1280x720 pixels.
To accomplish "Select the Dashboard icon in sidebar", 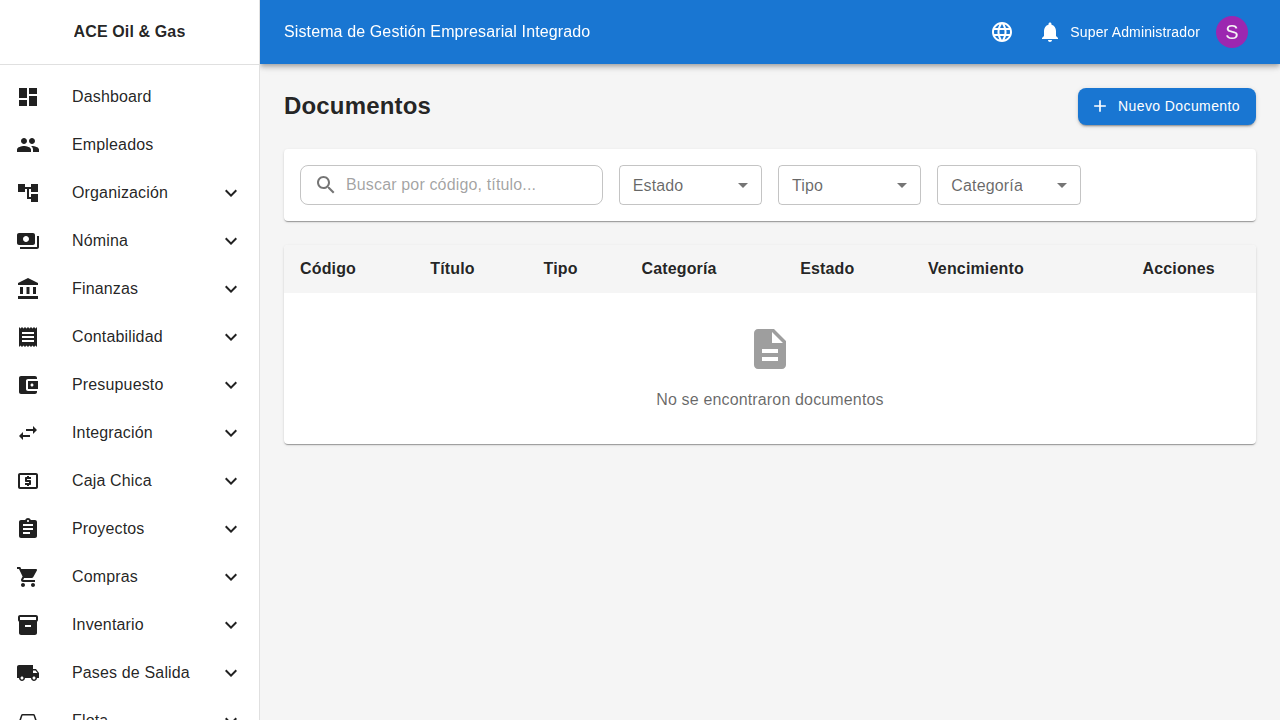I will pyautogui.click(x=28, y=97).
